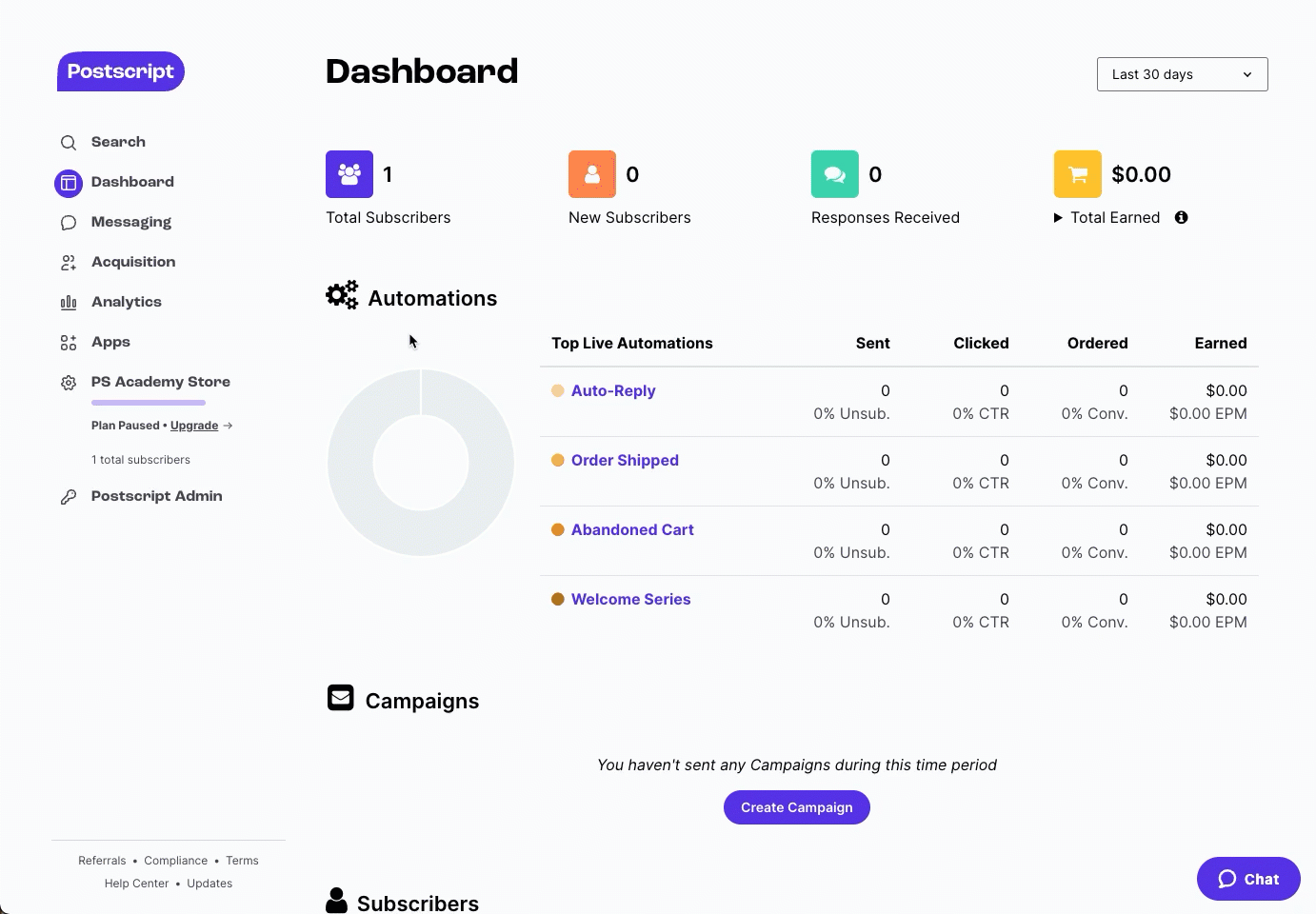Open Search in the sidebar
This screenshot has width=1316, height=914.
118,142
